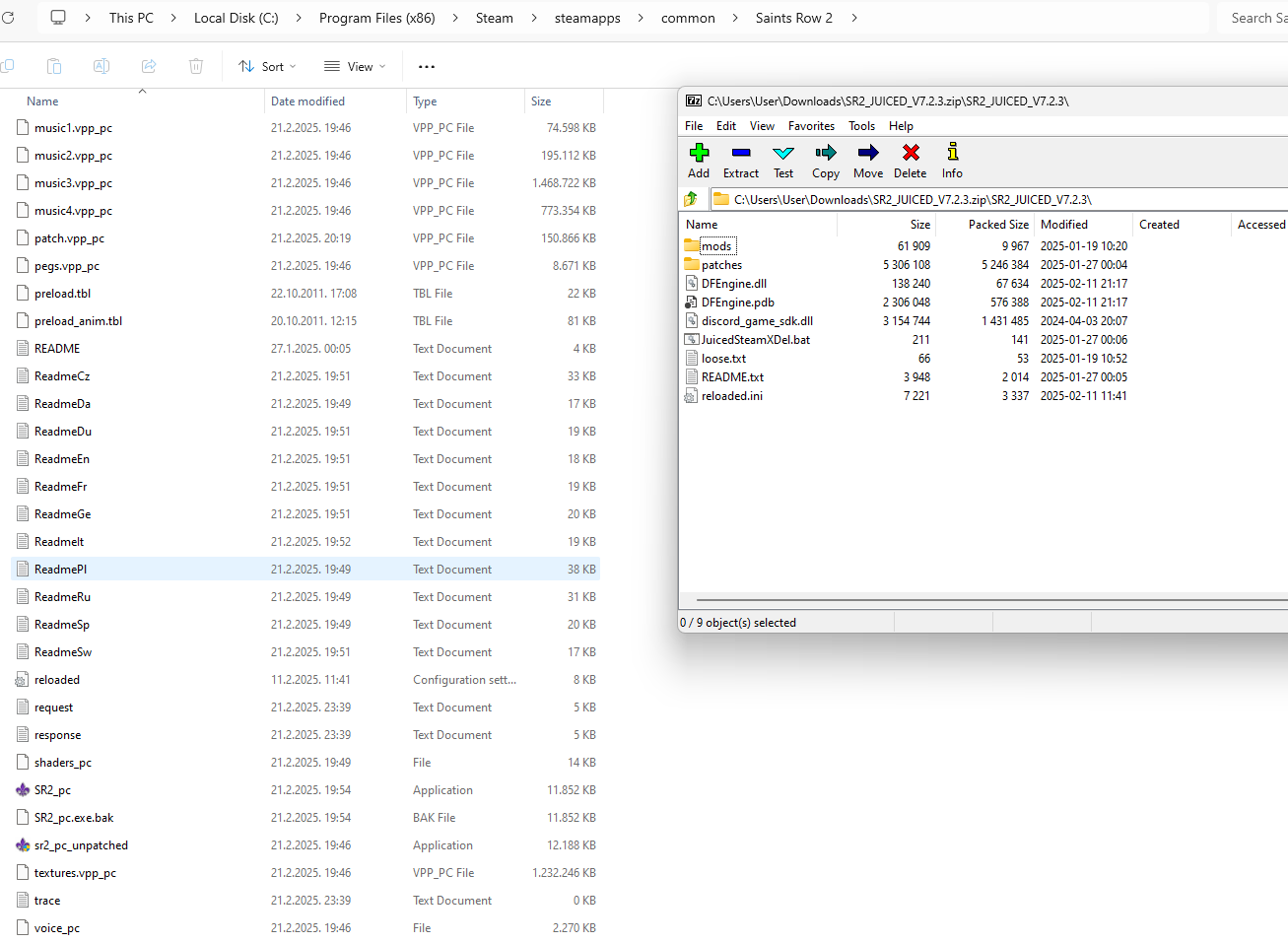Open the mods folder in the archive
Image resolution: width=1288 pixels, height=943 pixels.
click(x=716, y=246)
